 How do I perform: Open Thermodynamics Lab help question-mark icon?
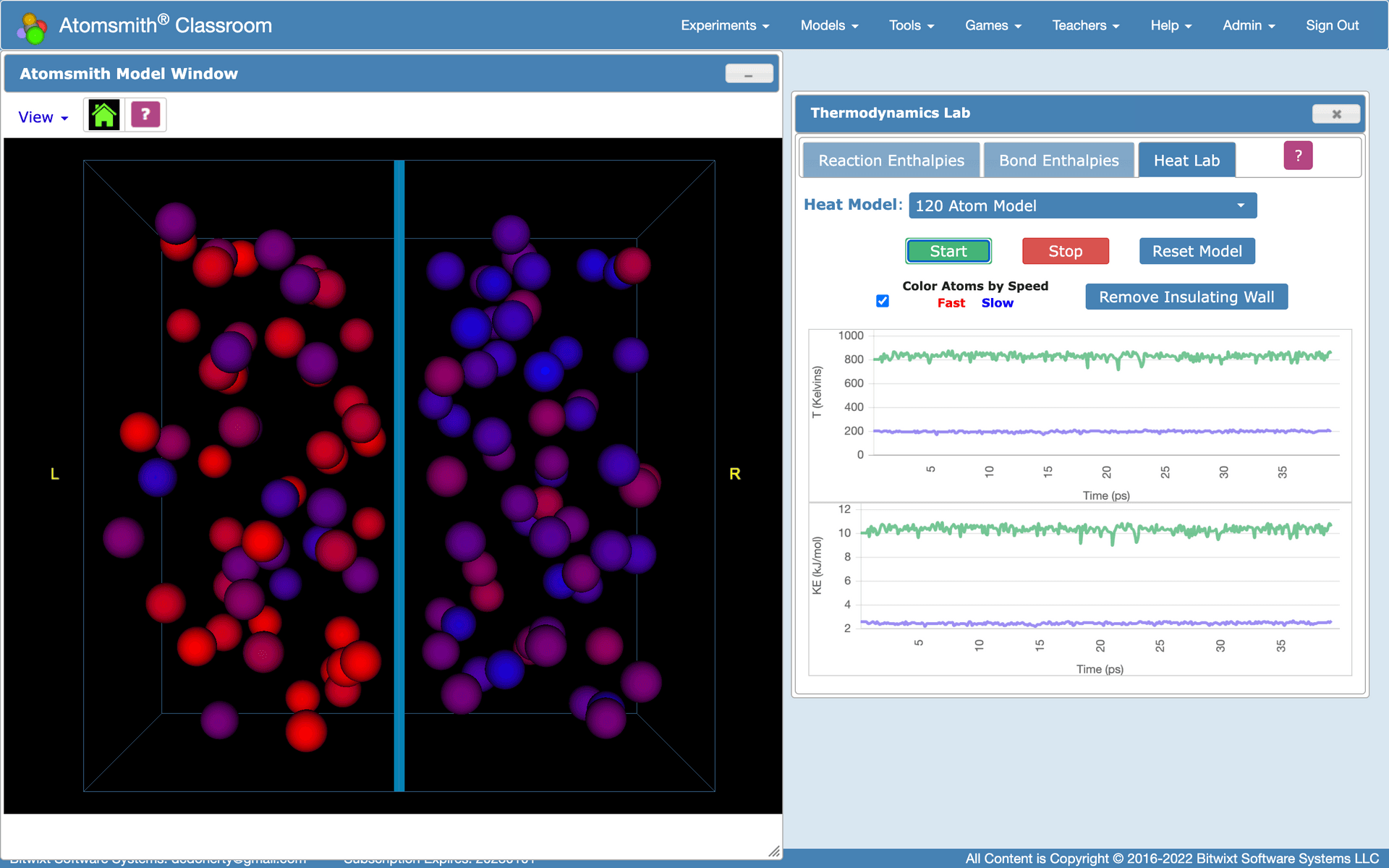1298,156
